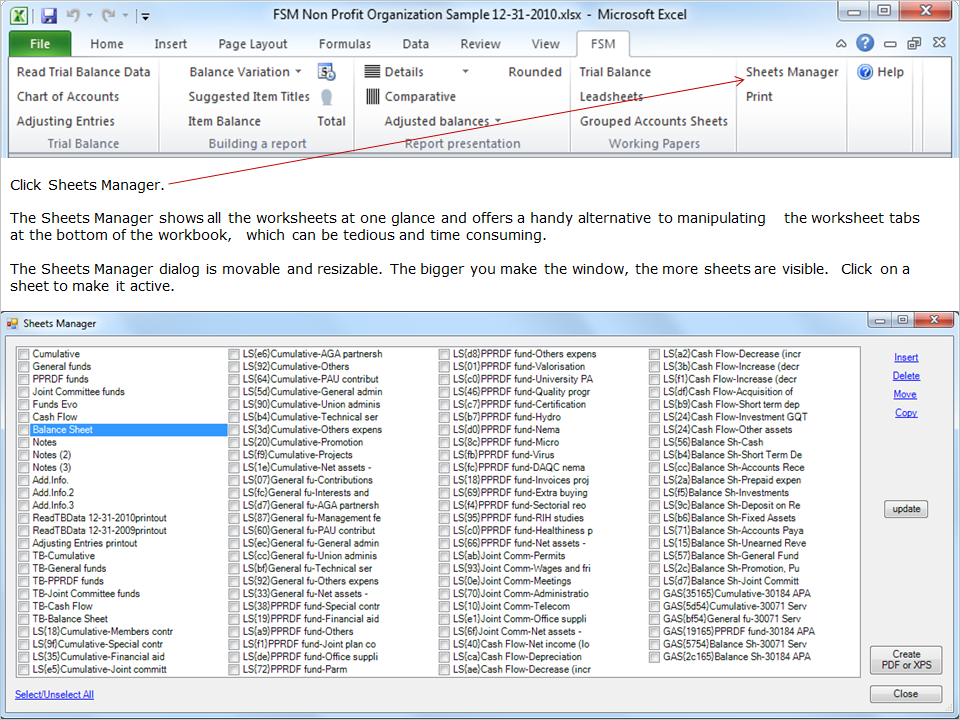Check LS{a2}Cash Flow-Decrease checkbox
Image resolution: width=960 pixels, height=720 pixels.
(x=654, y=354)
